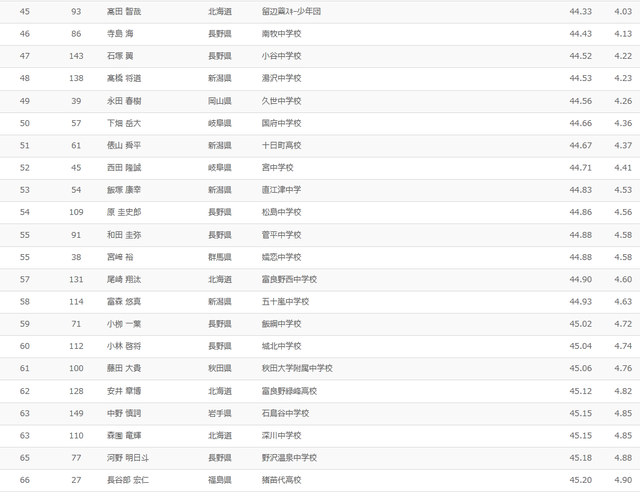
Task: Select school 富良野西中学校
Action: [x=289, y=279]
